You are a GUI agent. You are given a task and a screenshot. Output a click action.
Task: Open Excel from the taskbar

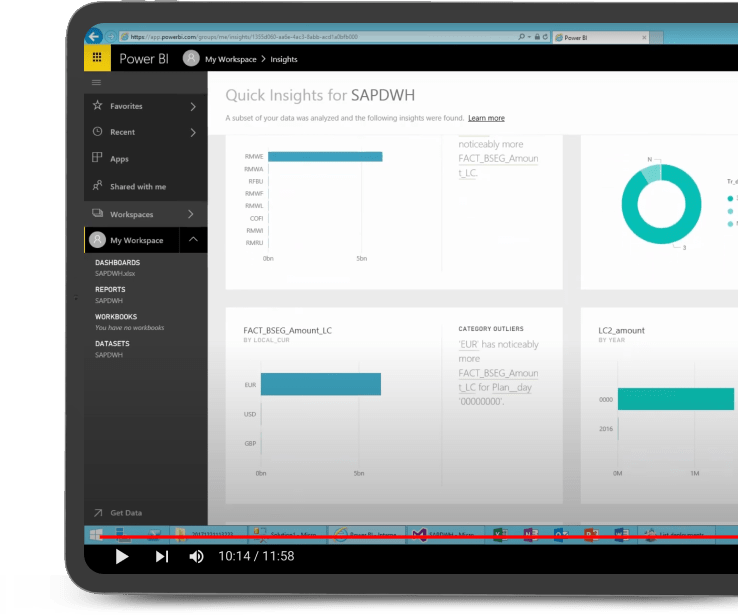coord(500,535)
